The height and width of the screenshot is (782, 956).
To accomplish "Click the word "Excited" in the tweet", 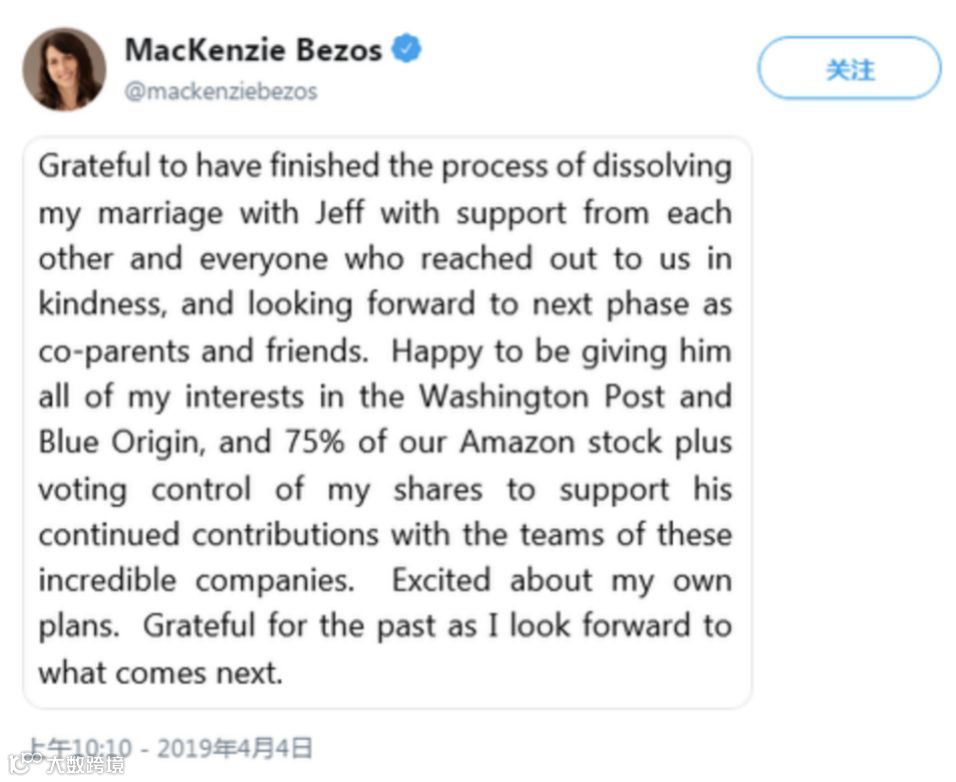I will (441, 581).
